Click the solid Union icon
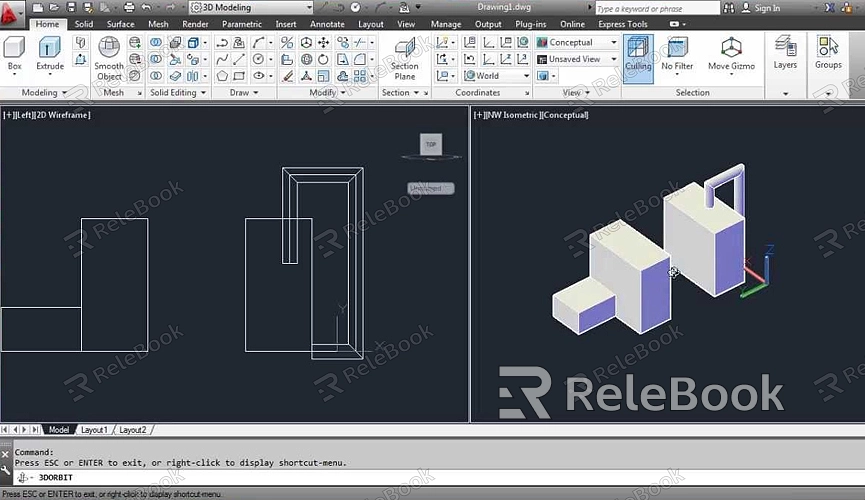The width and height of the screenshot is (865, 500). point(156,42)
